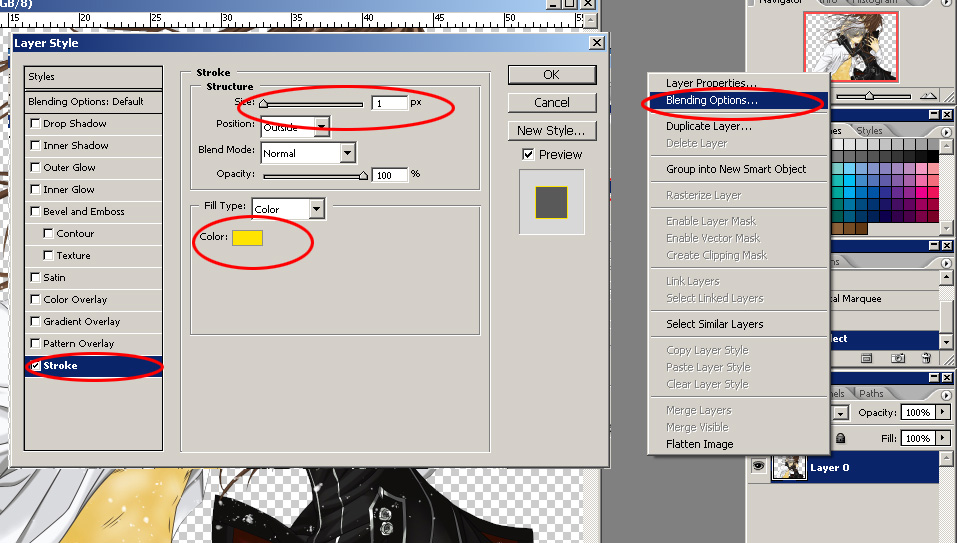957x543 pixels.
Task: Click the yellow stroke Color swatch
Action: pos(246,238)
